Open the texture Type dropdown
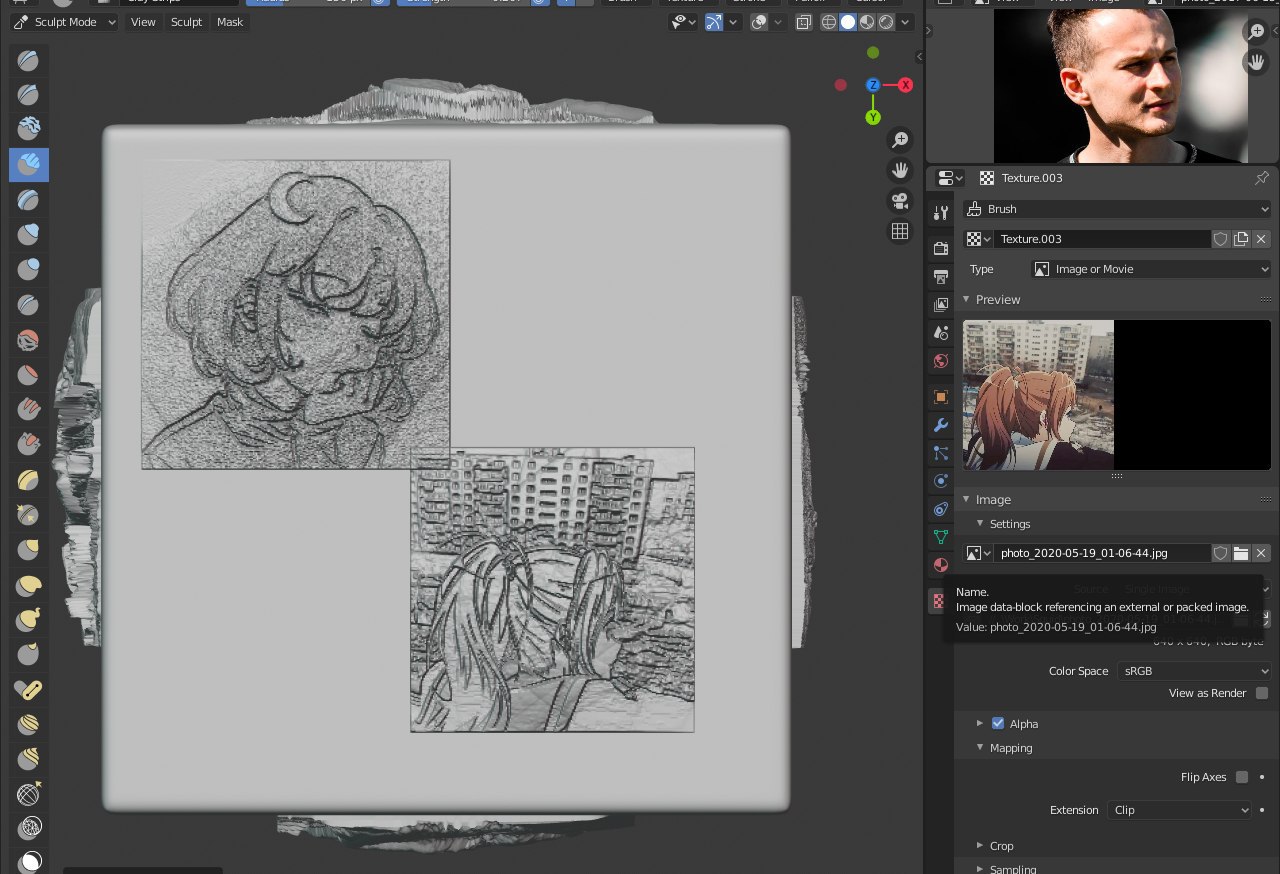The image size is (1280, 874). pyautogui.click(x=1151, y=269)
